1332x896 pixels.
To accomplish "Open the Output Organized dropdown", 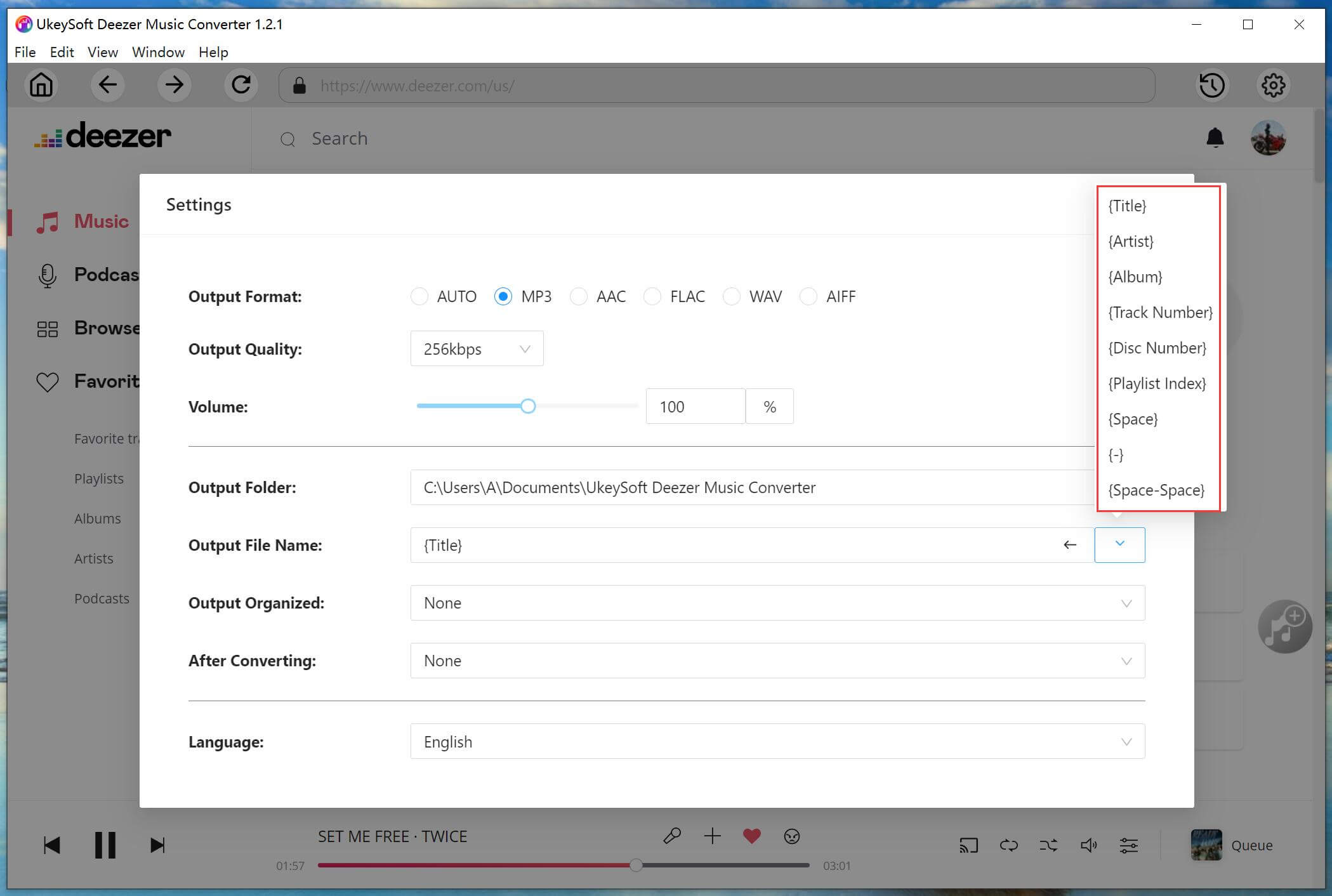I will (x=777, y=603).
